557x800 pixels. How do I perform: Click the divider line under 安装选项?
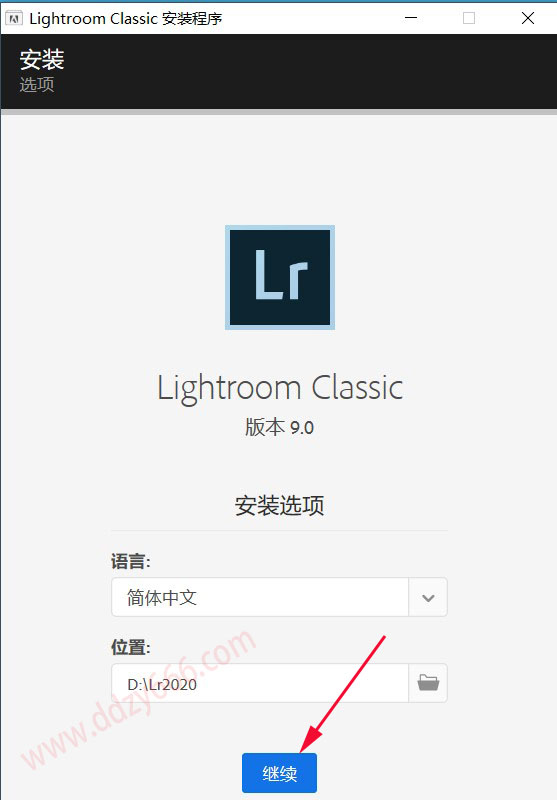pos(279,531)
